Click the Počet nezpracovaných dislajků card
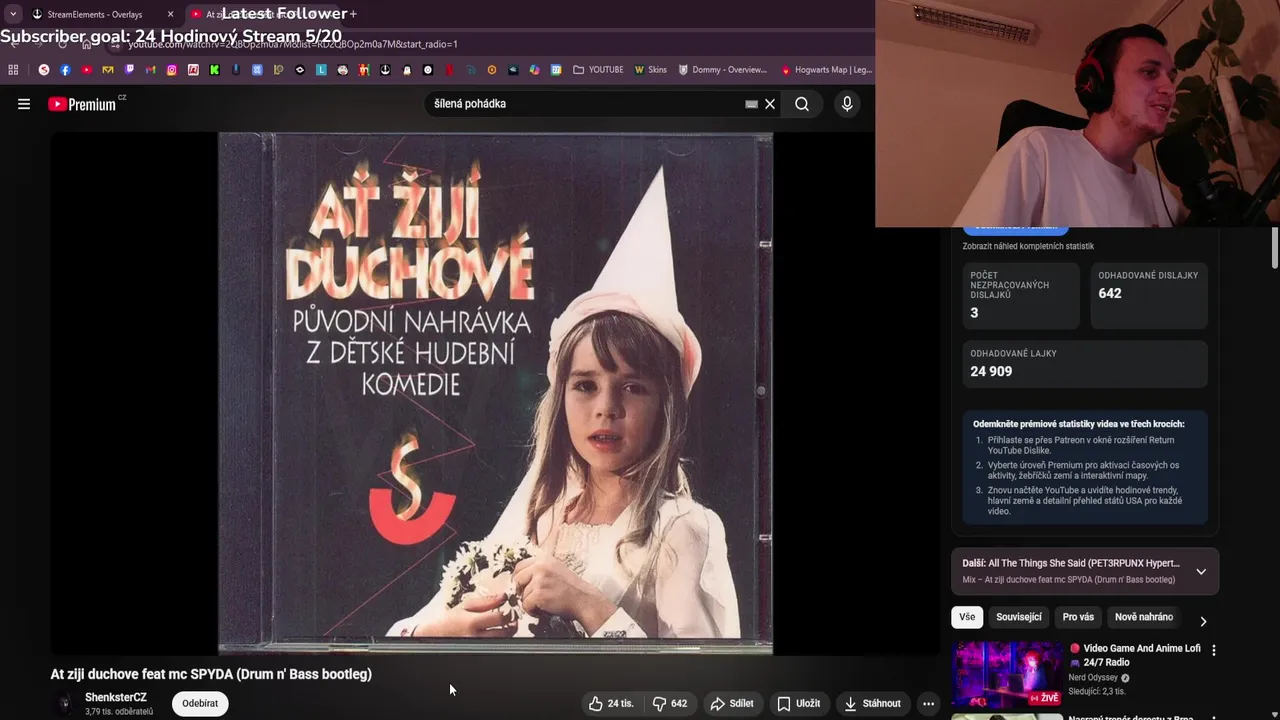This screenshot has width=1280, height=720. point(1021,295)
